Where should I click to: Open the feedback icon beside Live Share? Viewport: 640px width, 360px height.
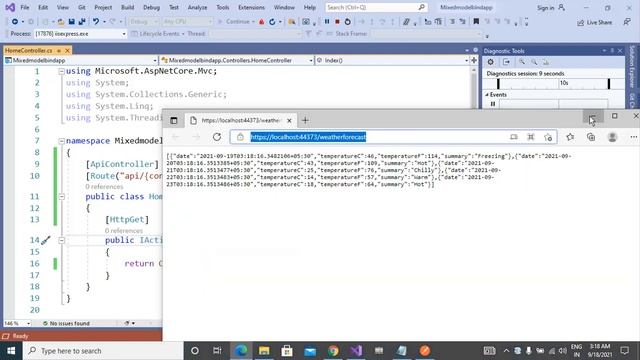[627, 22]
